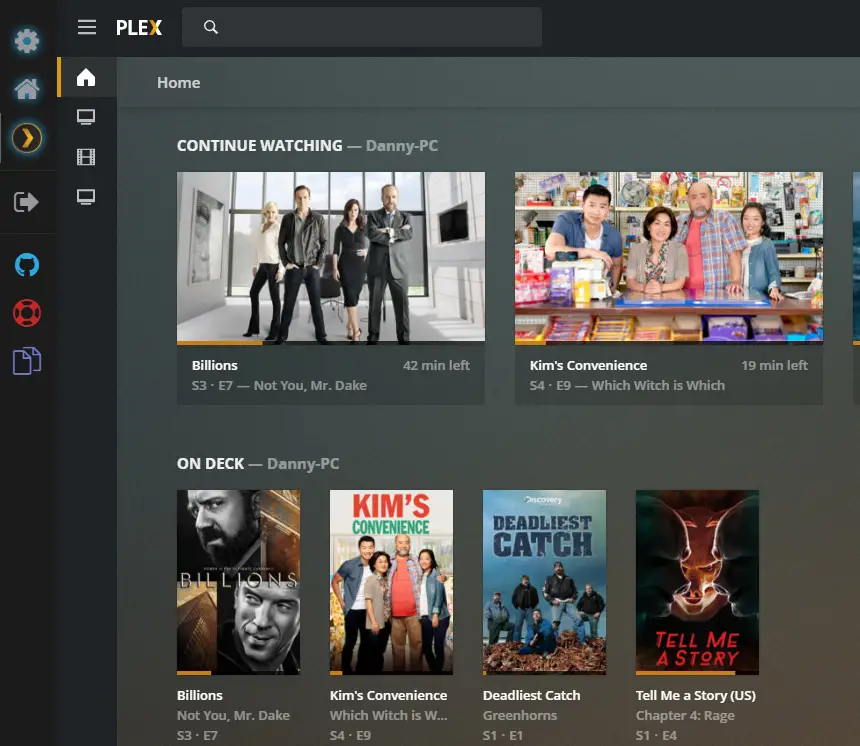
Task: Open the settings gear icon
Action: click(x=26, y=41)
